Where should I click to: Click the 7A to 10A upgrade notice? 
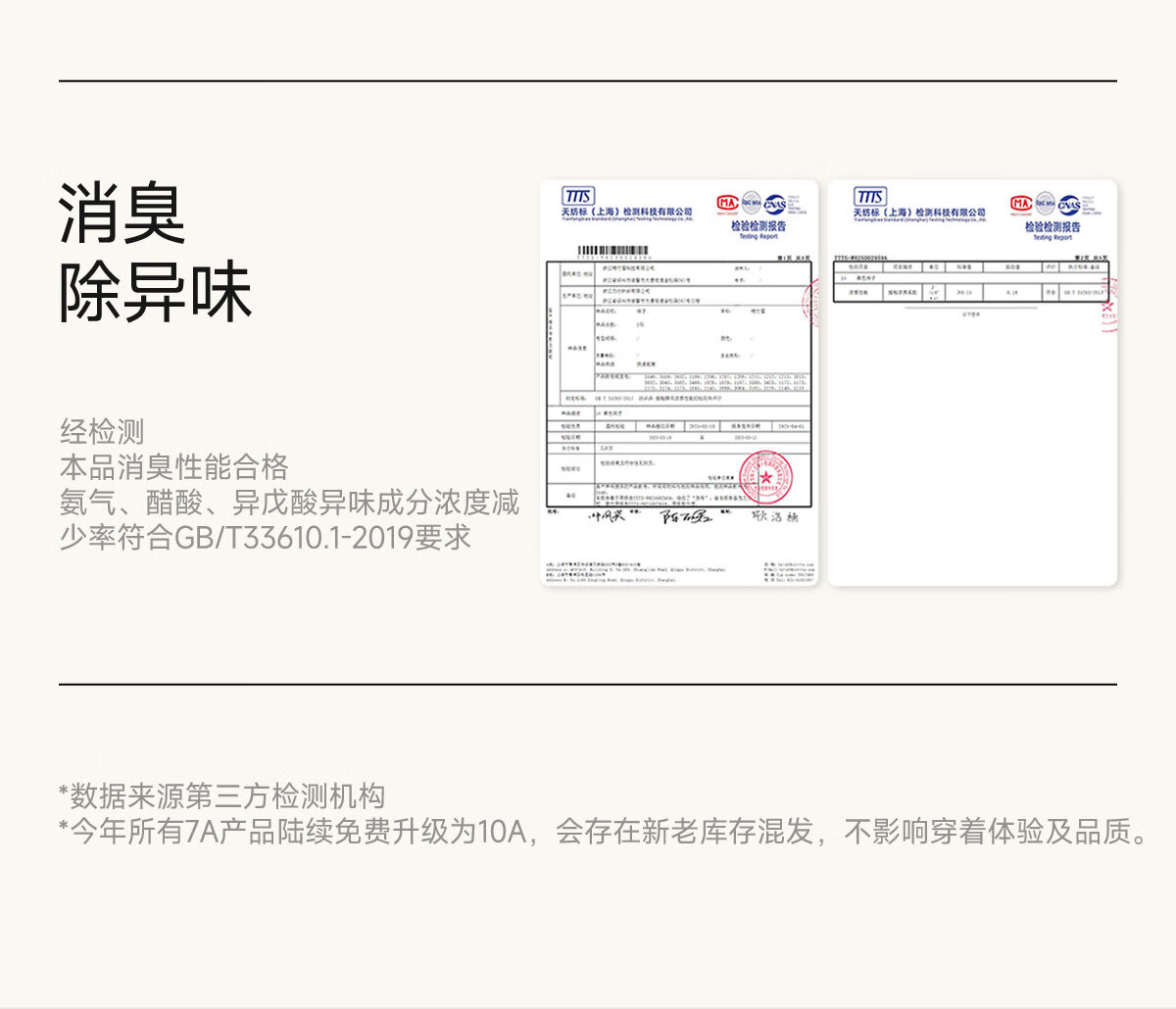(604, 832)
